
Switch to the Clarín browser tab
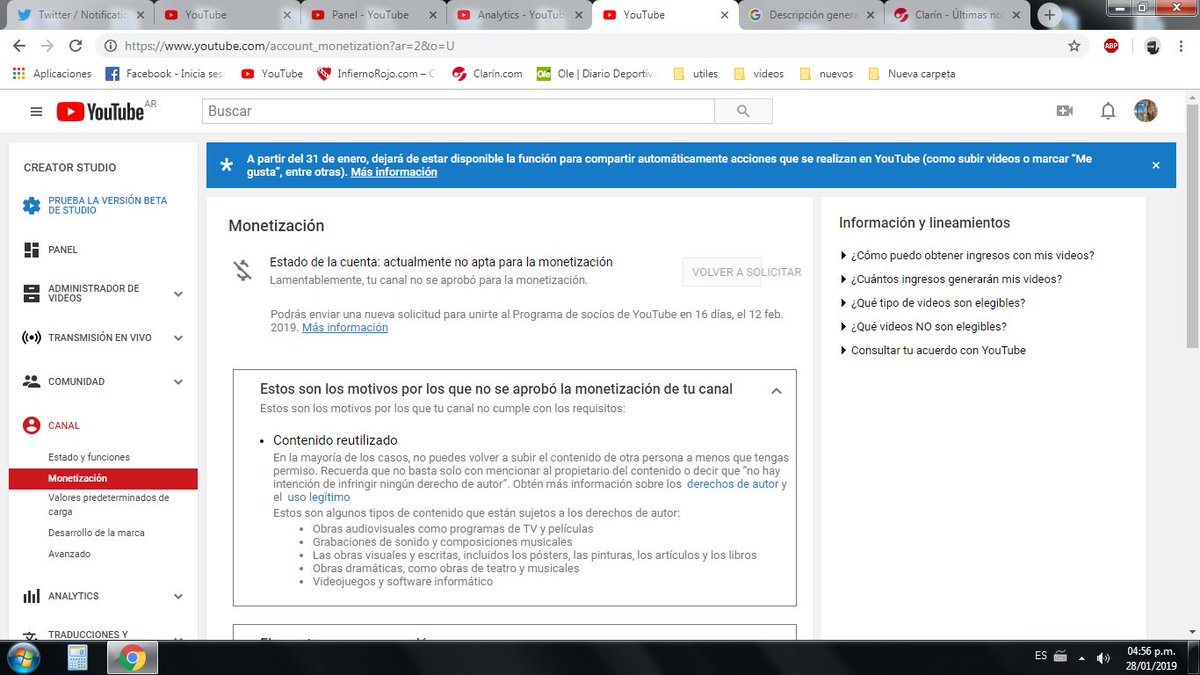pos(957,15)
